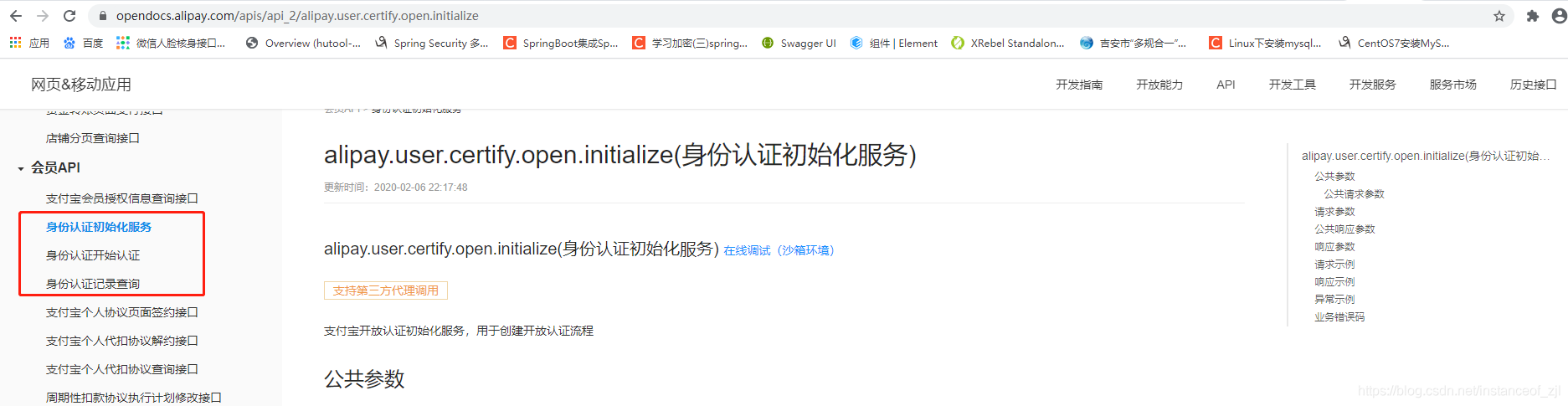
Task: Click the 更新时间 2020-02-06 timestamp text
Action: 396,188
